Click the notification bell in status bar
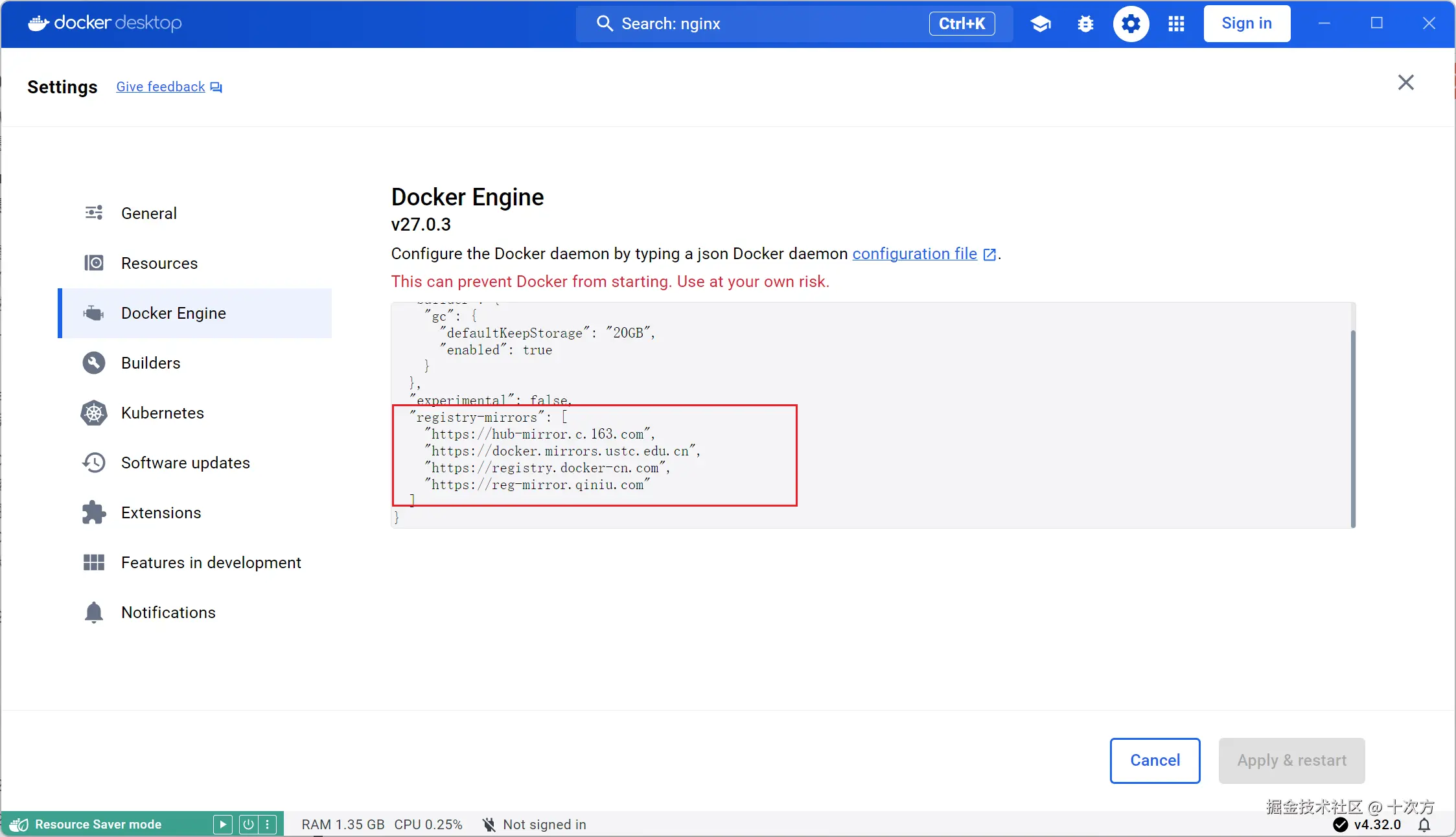 (1424, 825)
